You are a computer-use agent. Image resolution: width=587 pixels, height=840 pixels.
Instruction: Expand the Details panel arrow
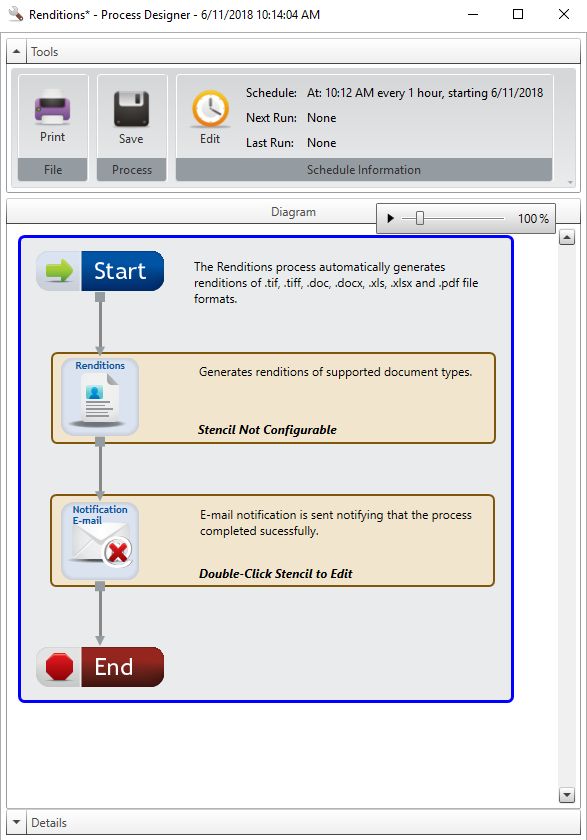pos(16,822)
